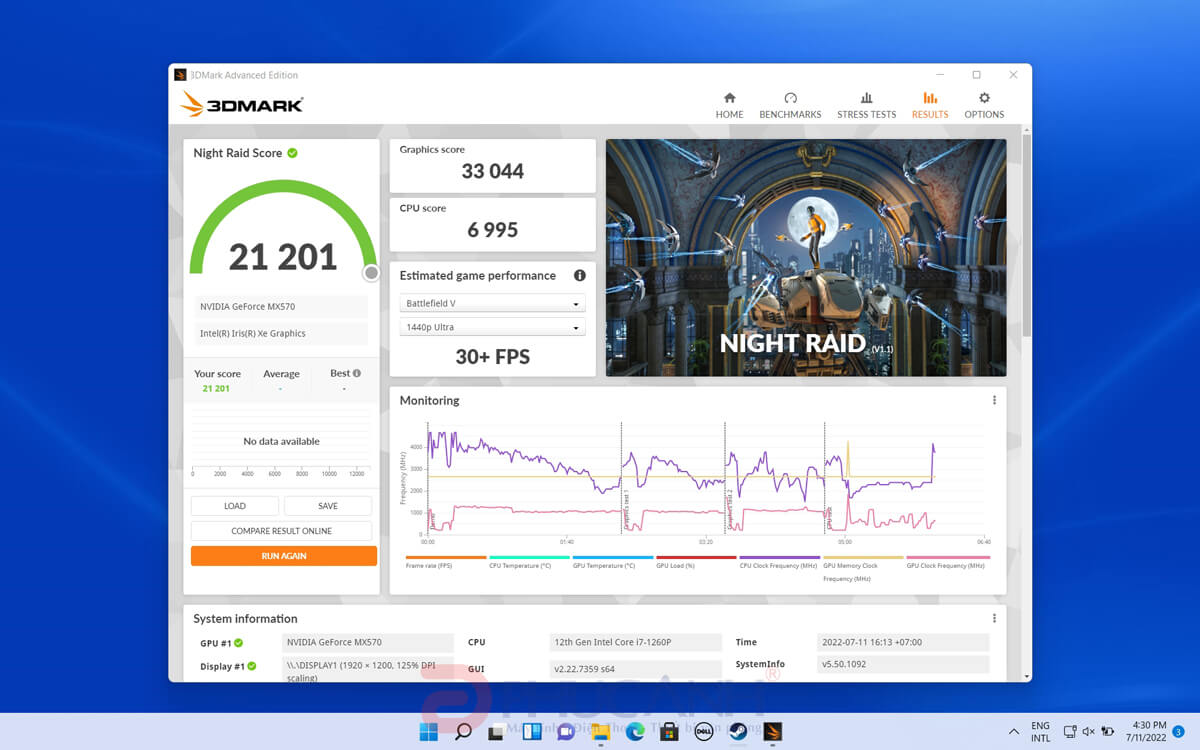Screen dimensions: 1200x750
Task: Open Microsoft Store from the taskbar
Action: click(669, 732)
